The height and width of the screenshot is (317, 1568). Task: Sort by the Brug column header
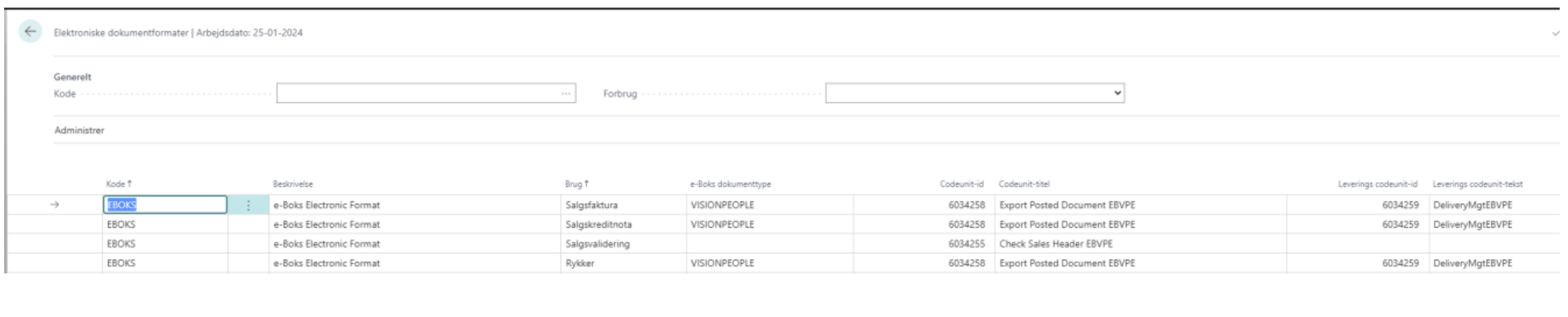coord(576,184)
